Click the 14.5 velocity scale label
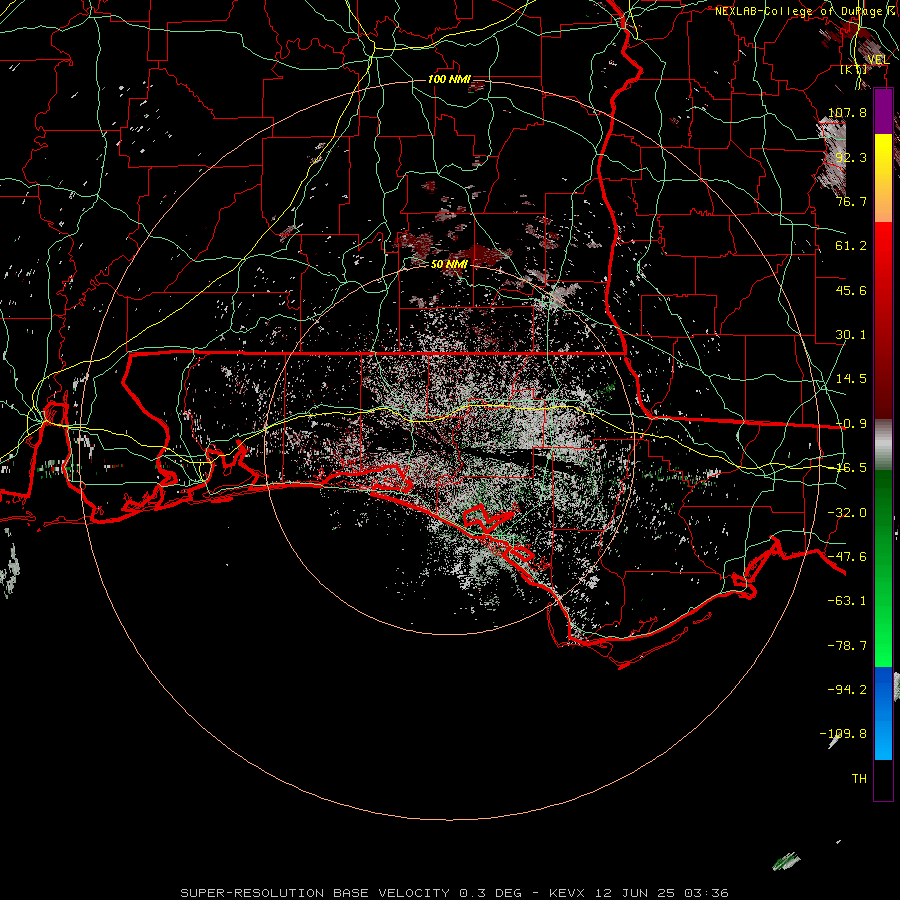The image size is (900, 900). click(x=851, y=379)
